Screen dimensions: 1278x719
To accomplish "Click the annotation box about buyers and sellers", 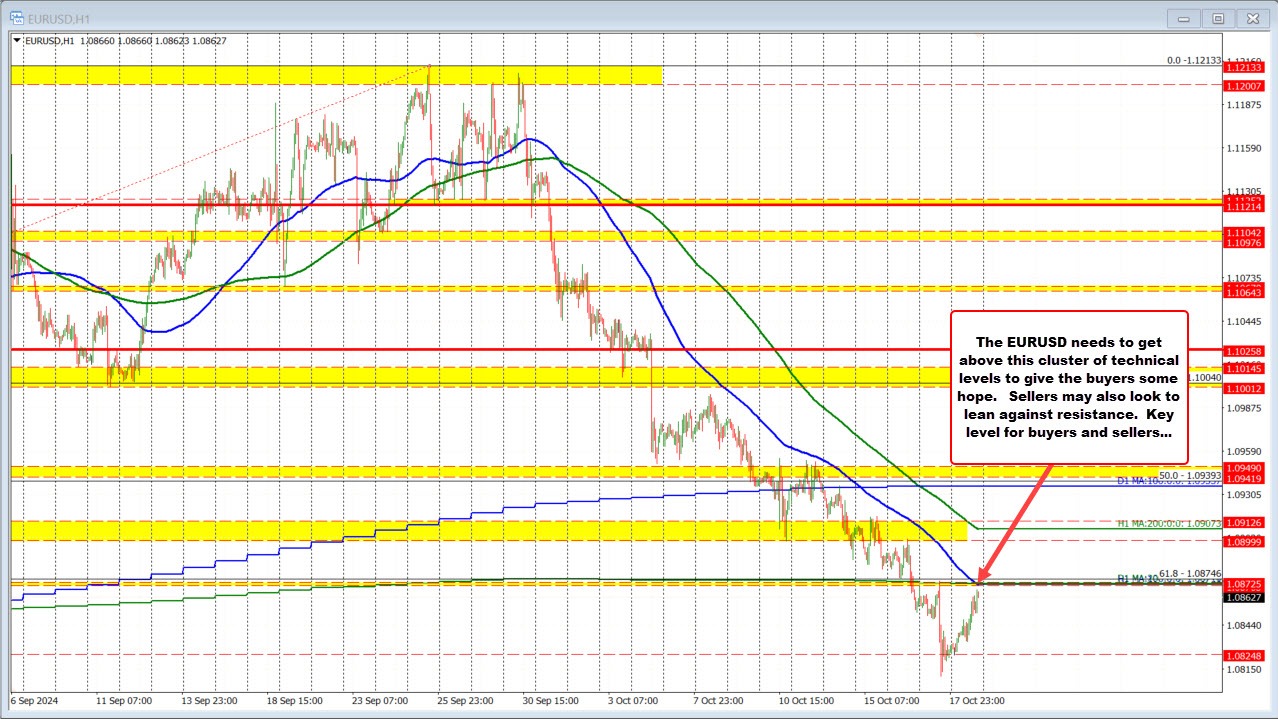I will [x=1069, y=386].
